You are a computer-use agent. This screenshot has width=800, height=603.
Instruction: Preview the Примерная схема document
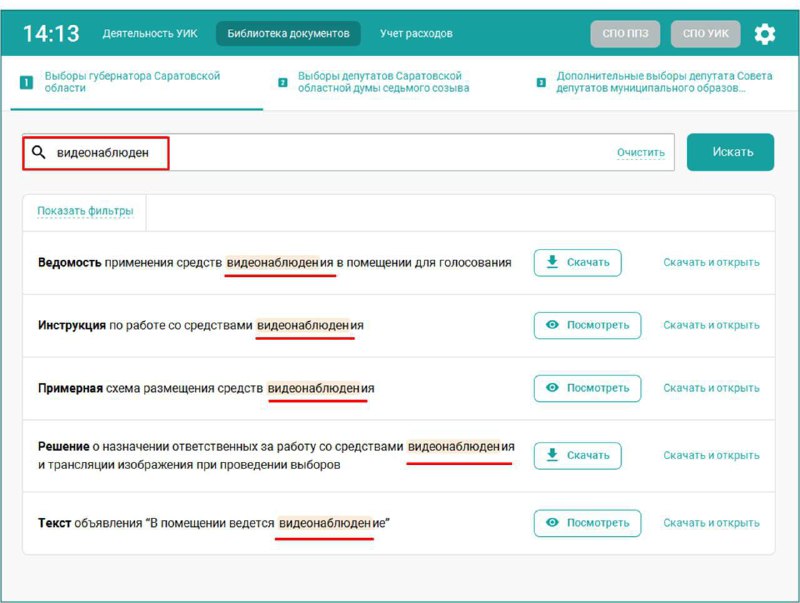click(x=587, y=388)
